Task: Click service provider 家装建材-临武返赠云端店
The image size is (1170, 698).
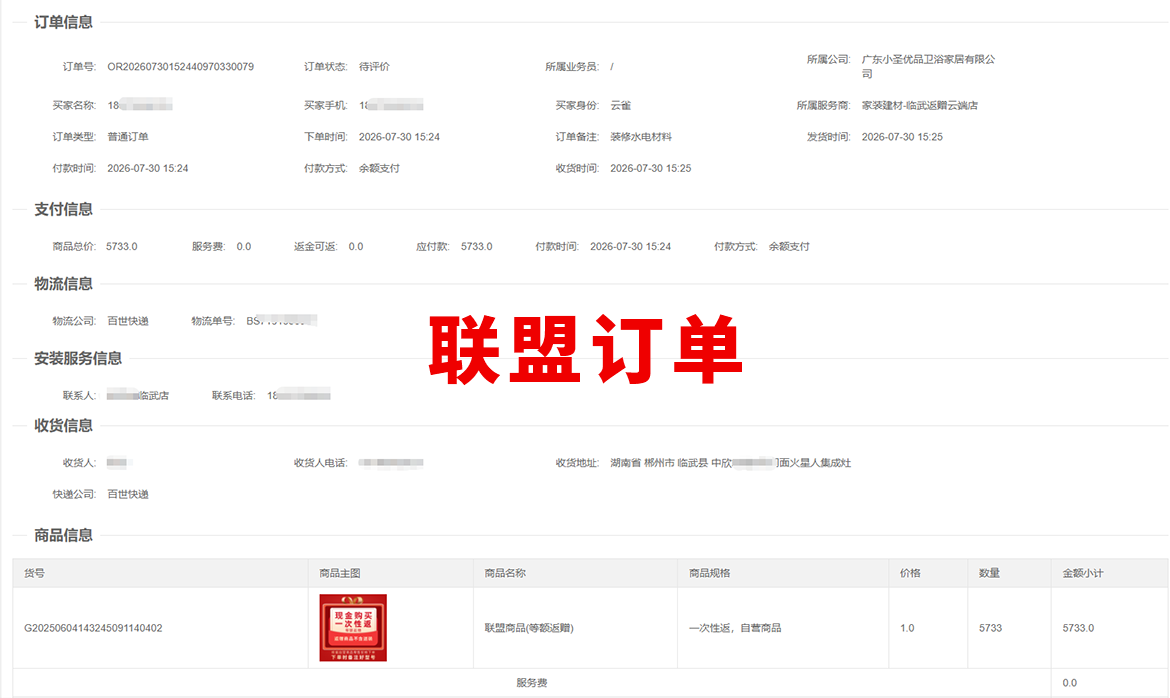Action: coord(919,105)
